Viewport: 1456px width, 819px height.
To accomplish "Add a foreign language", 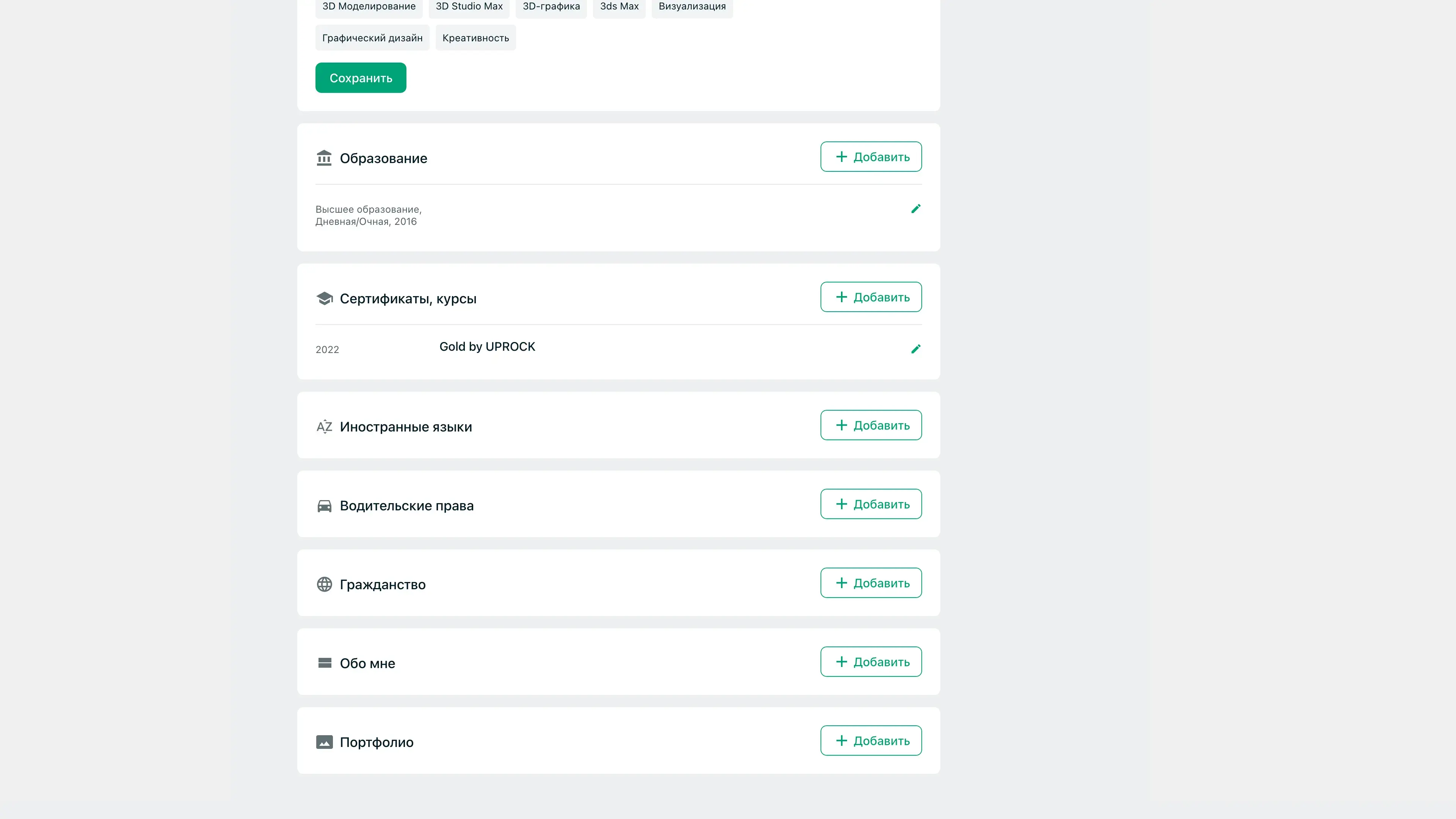I will click(x=871, y=425).
